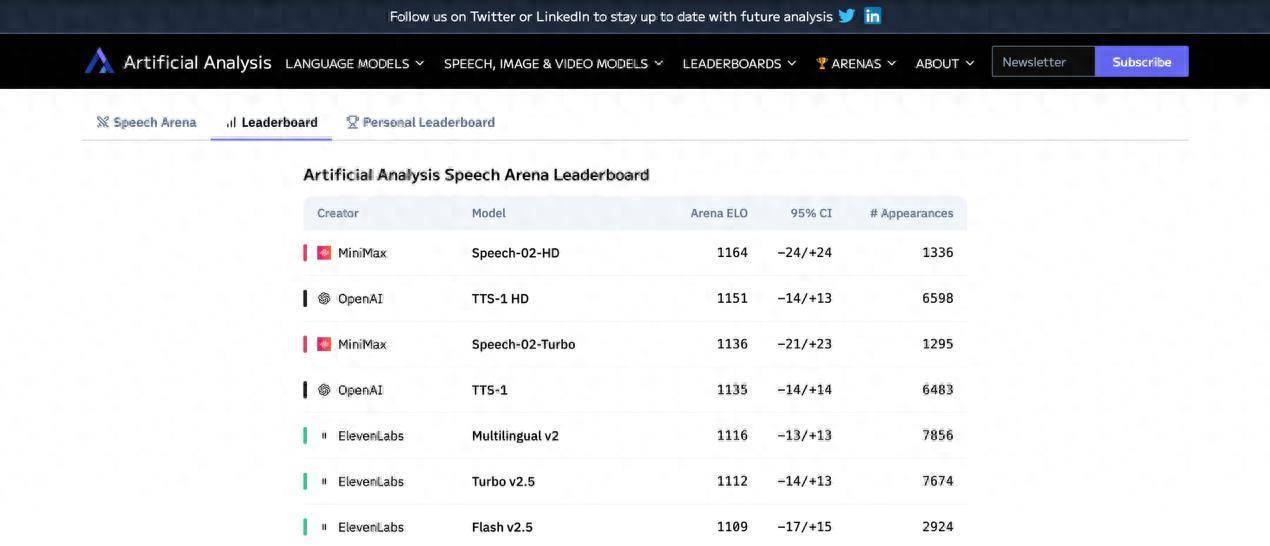Click the # Appearances column header
The image size is (1270, 546).
(x=911, y=213)
